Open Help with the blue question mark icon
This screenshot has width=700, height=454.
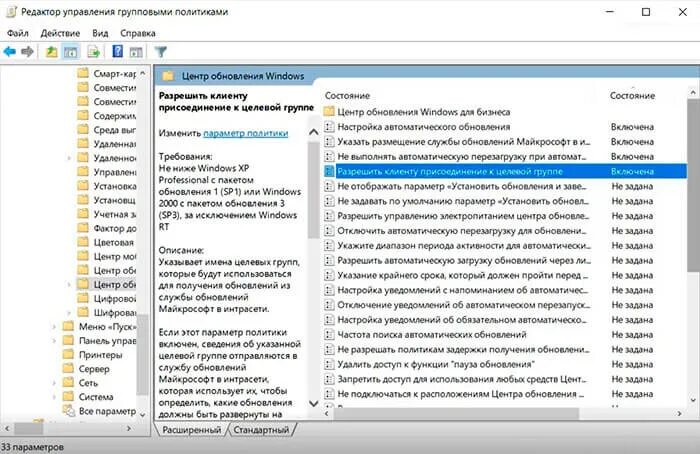point(117,51)
